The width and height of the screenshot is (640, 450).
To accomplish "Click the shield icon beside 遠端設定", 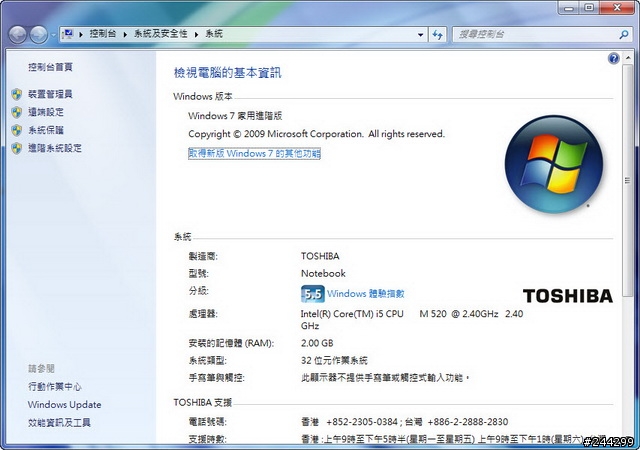I will pyautogui.click(x=17, y=112).
